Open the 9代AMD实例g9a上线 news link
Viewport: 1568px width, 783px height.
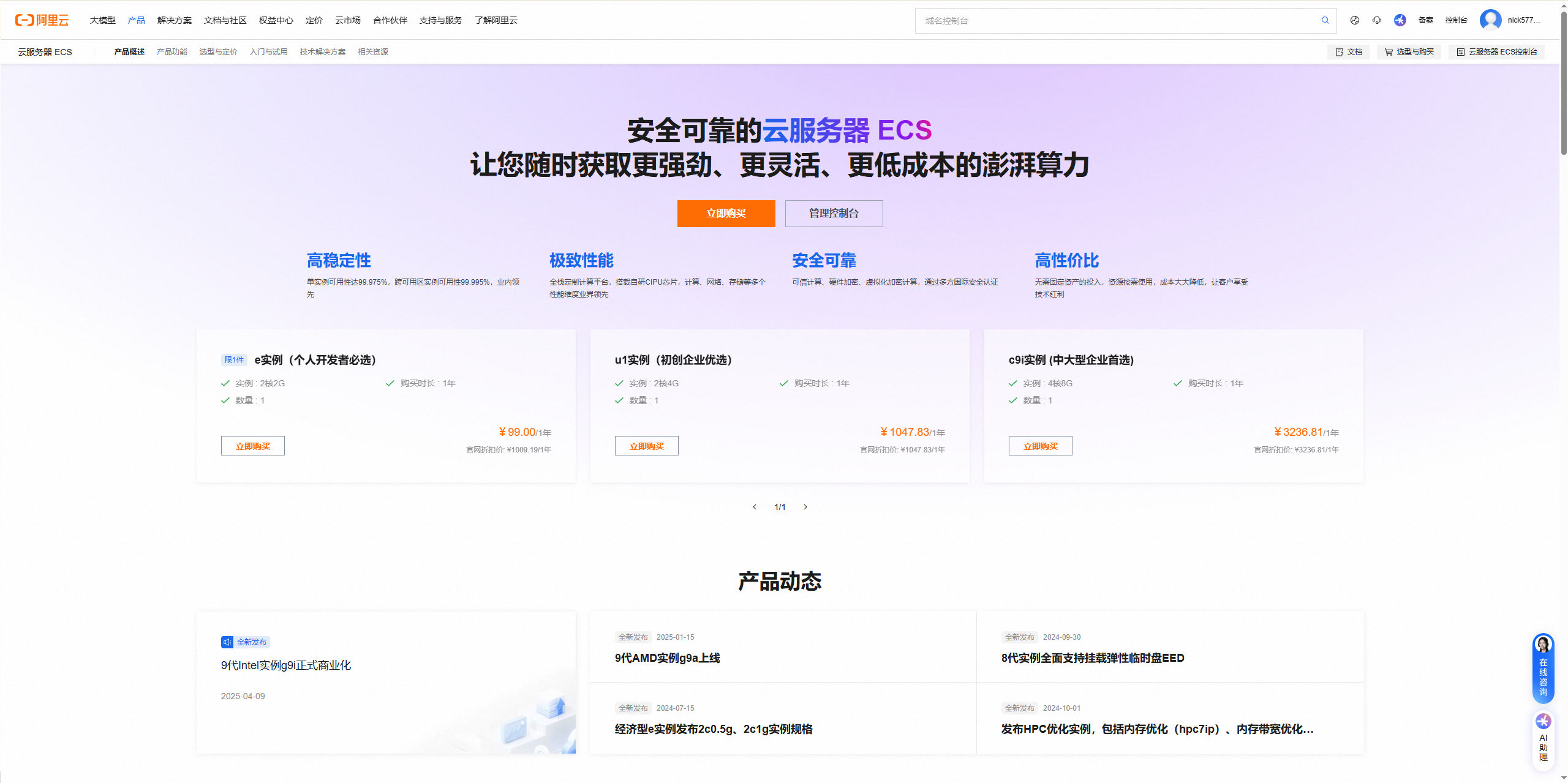(667, 658)
